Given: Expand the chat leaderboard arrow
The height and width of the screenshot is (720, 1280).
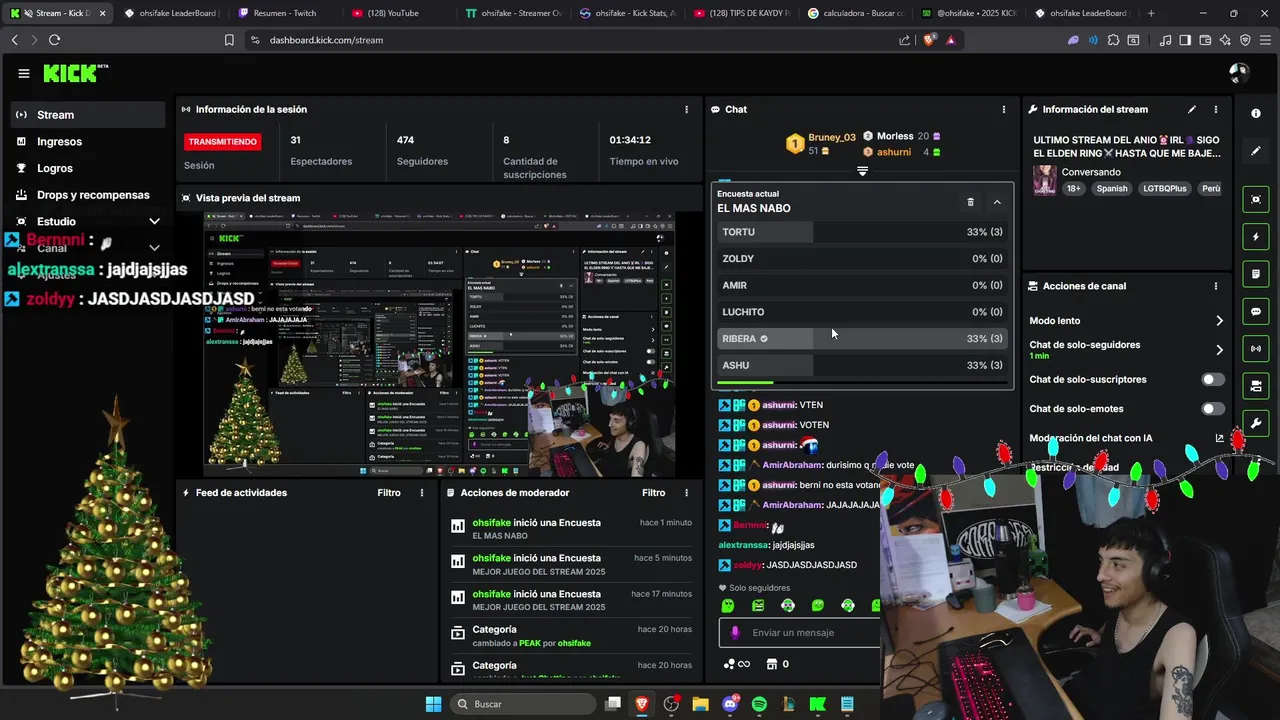Looking at the screenshot, I should point(862,171).
